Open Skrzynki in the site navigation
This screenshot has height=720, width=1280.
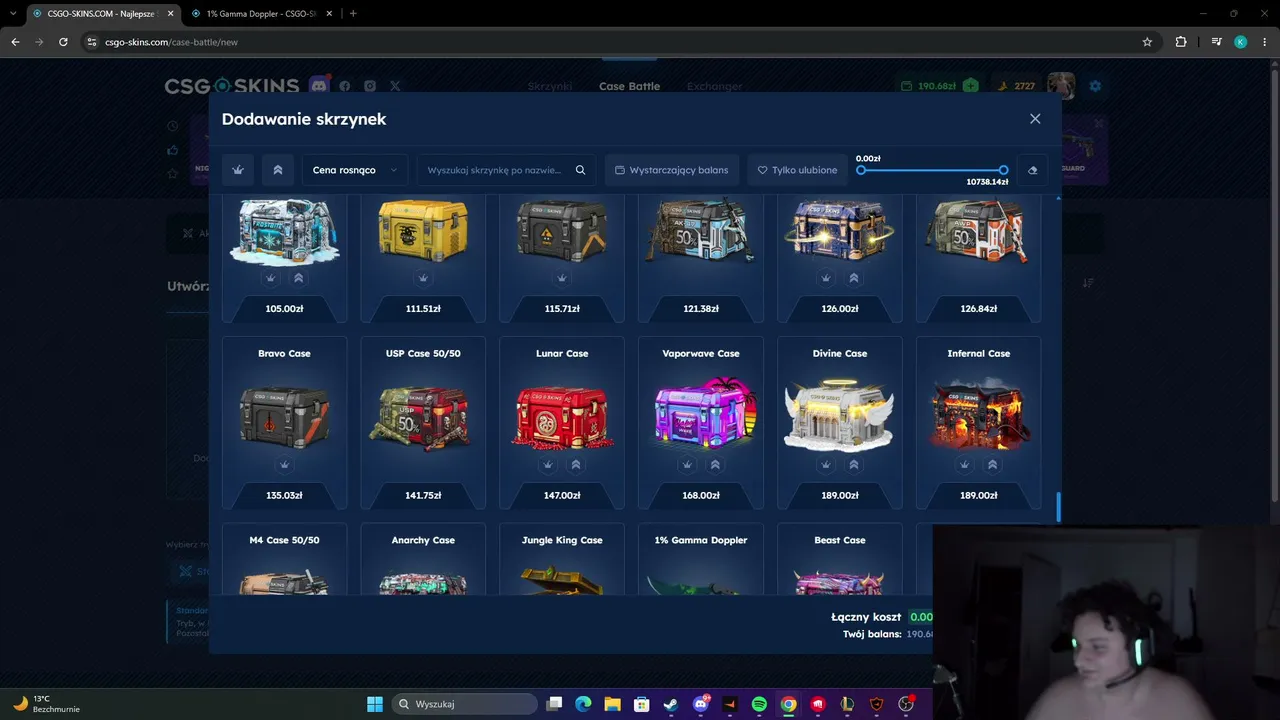(x=550, y=86)
